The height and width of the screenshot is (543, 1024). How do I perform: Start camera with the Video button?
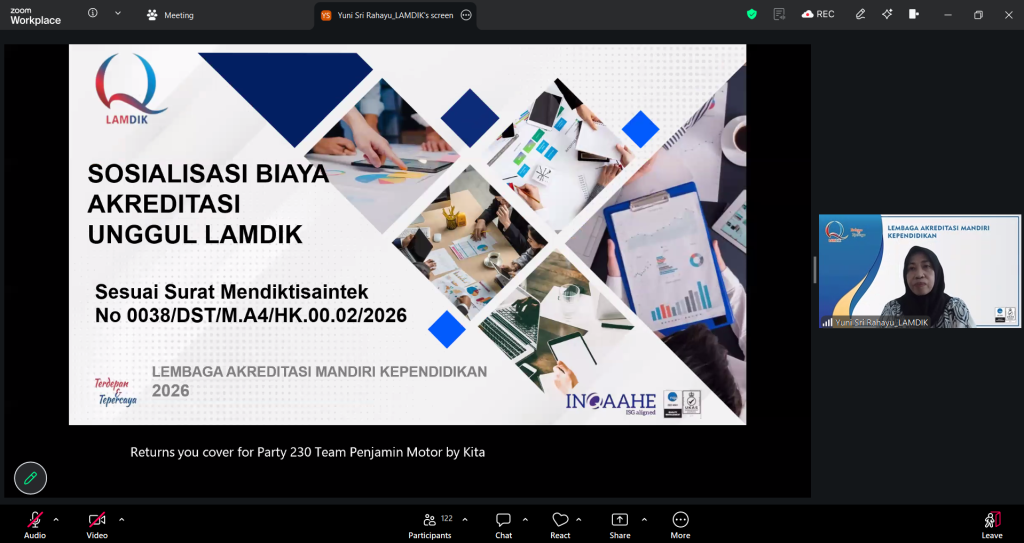pyautogui.click(x=97, y=525)
